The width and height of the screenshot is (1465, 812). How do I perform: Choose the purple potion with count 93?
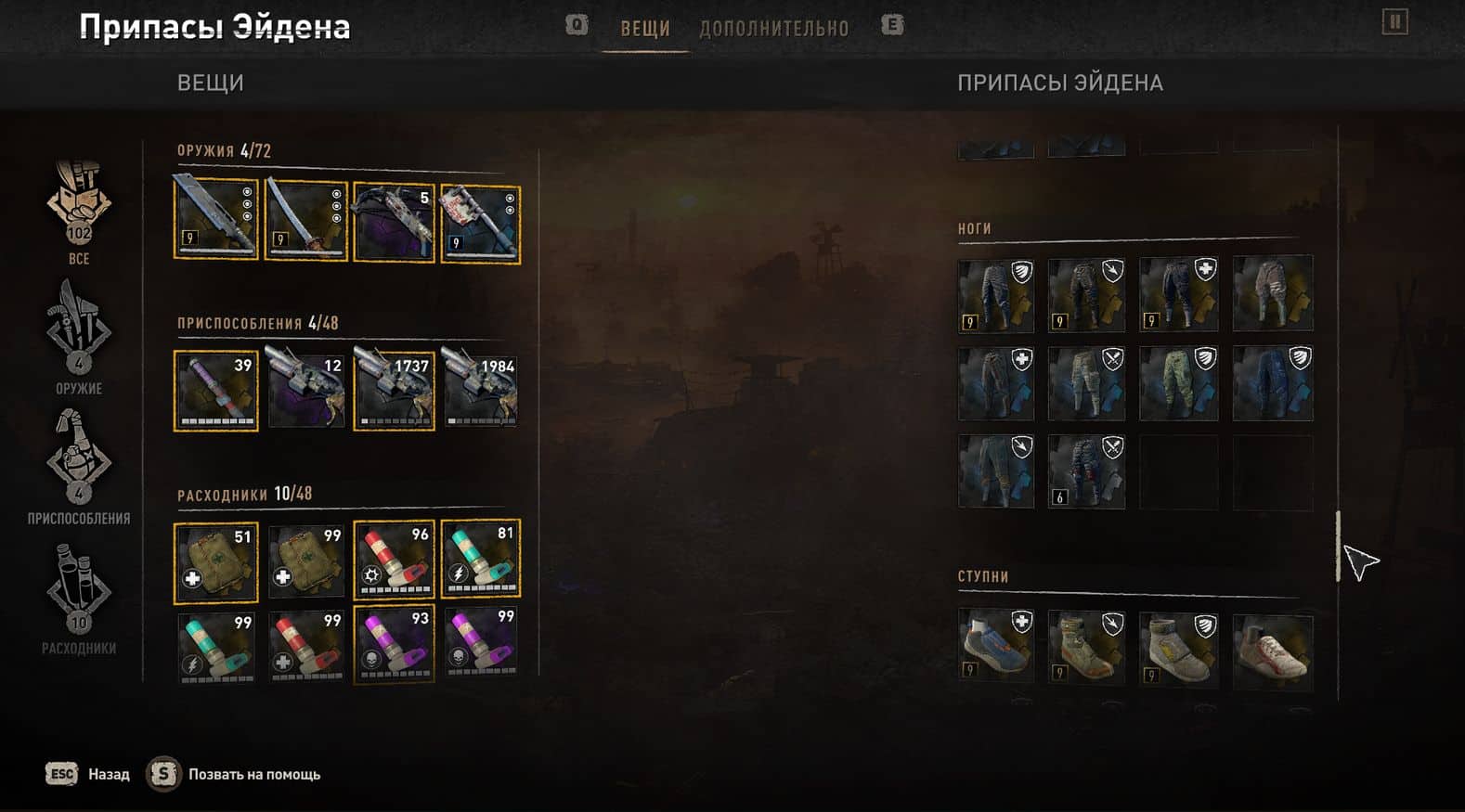click(x=394, y=644)
